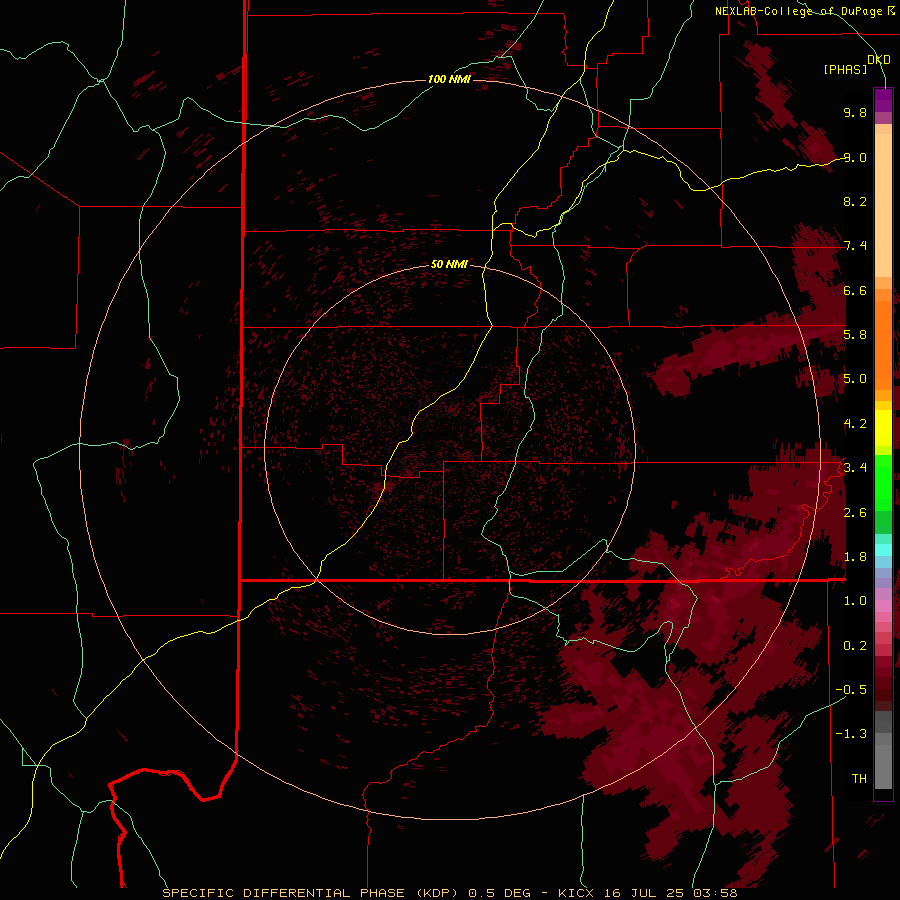Screen dimensions: 900x900
Task: Select the -0.5 legend value
Action: tap(851, 690)
